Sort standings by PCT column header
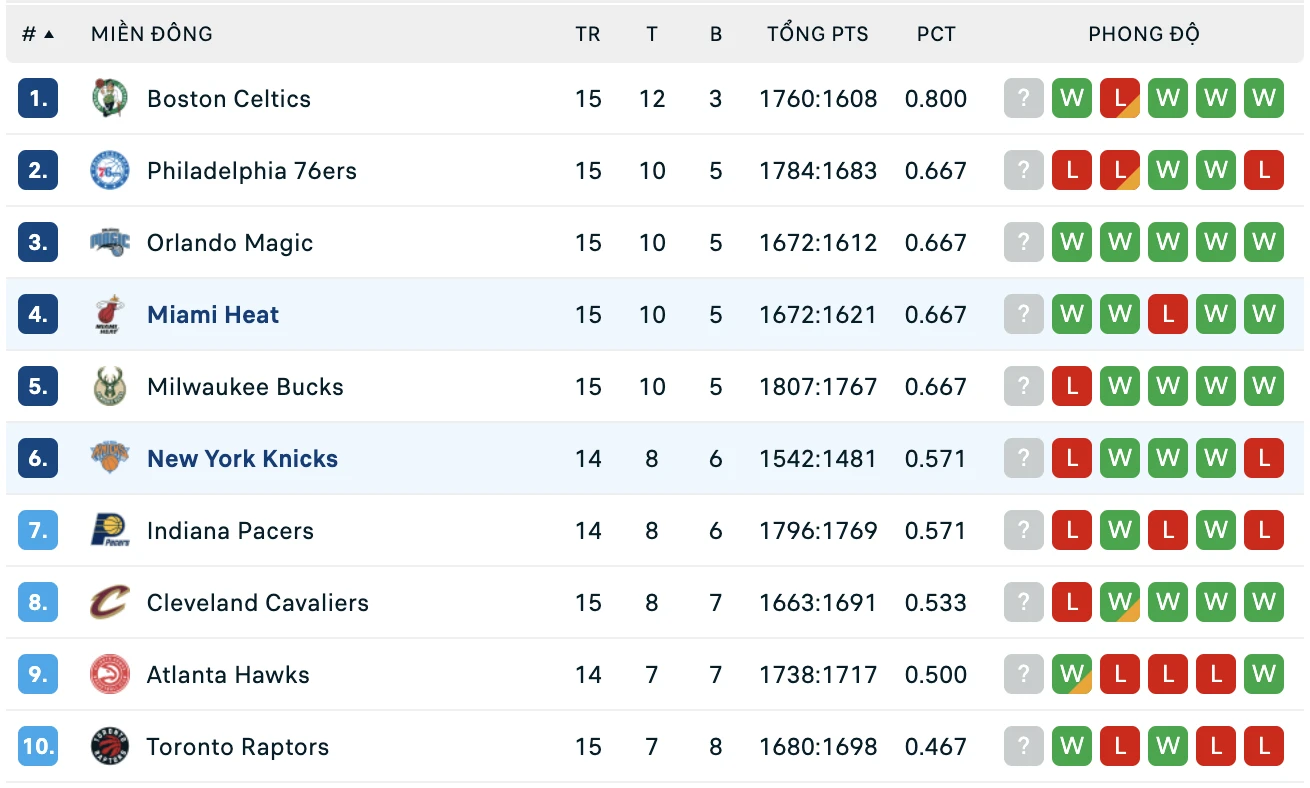The image size is (1310, 788). [936, 34]
